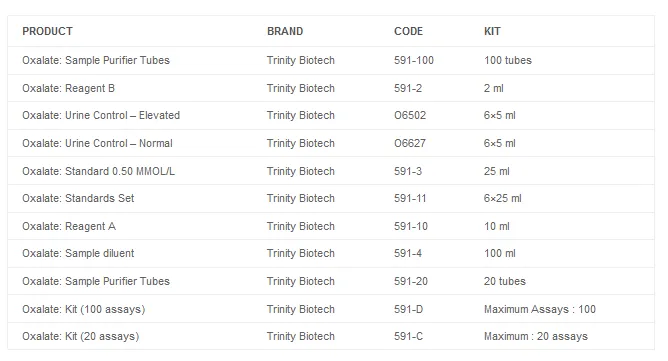668x361 pixels.
Task: Select Oxalate: Kit (100 assays)
Action: (x=84, y=309)
